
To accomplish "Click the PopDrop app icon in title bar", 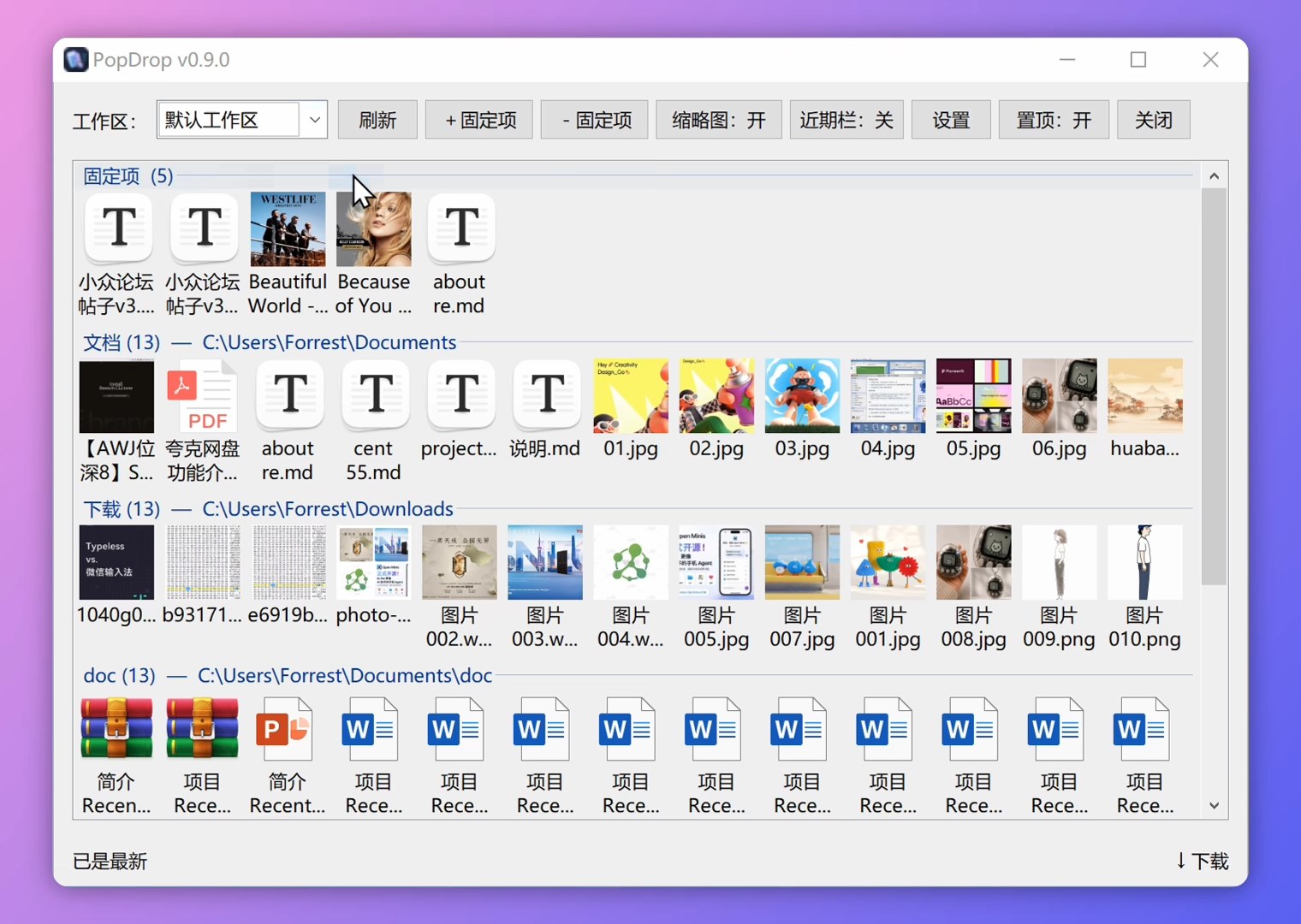I will pyautogui.click(x=76, y=60).
